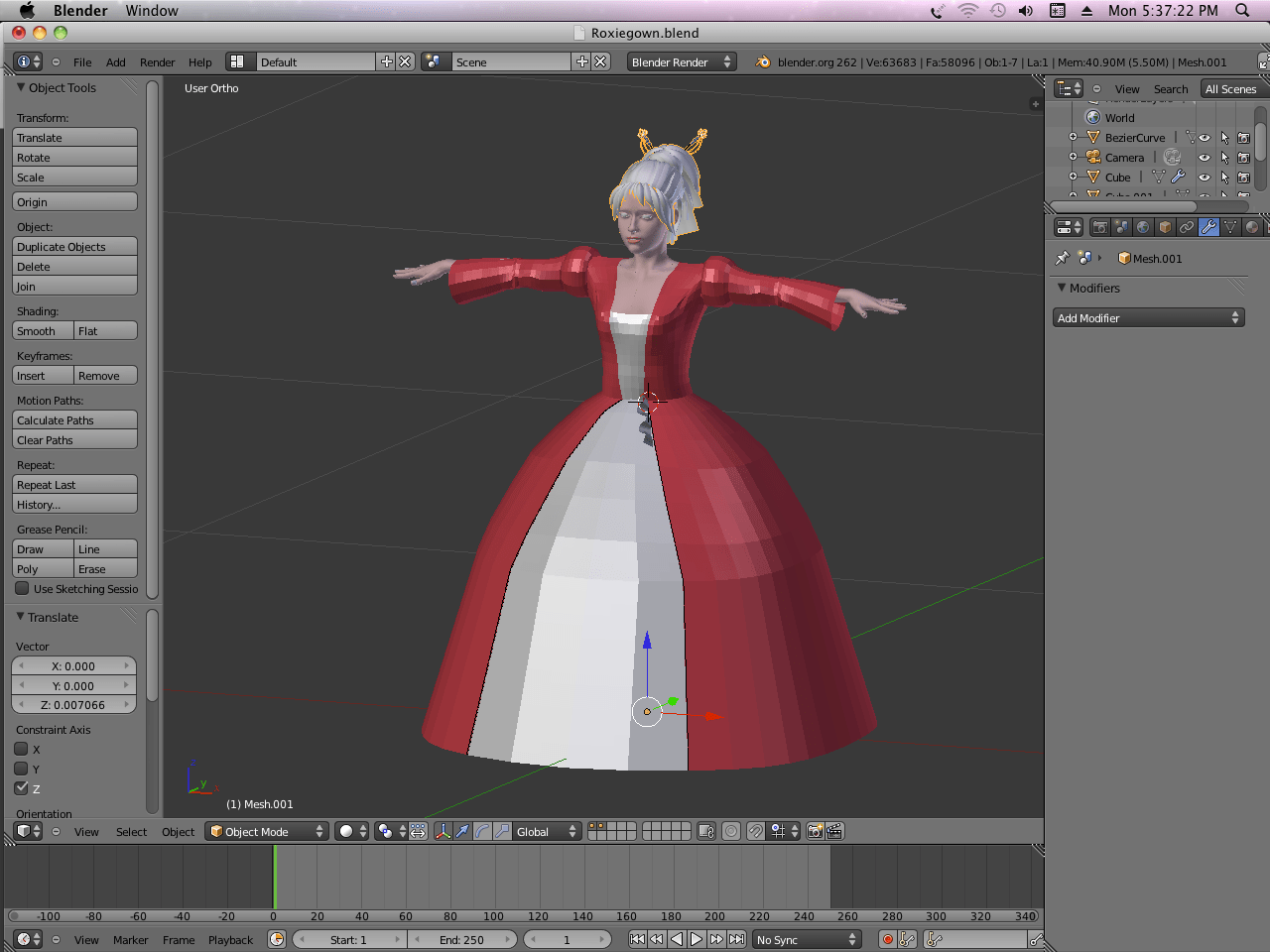Select the Render properties tab camera icon
This screenshot has height=952, width=1270.
pos(1100,227)
